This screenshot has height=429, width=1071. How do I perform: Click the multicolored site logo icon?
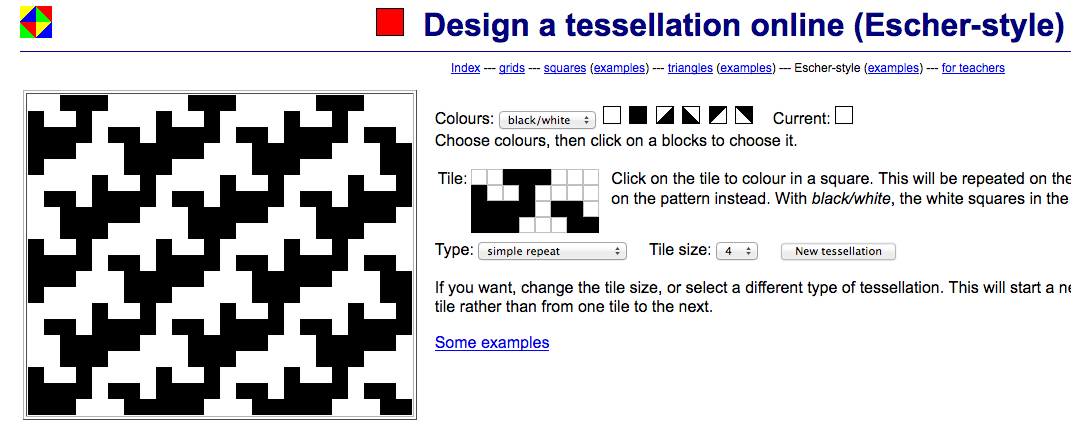(36, 22)
